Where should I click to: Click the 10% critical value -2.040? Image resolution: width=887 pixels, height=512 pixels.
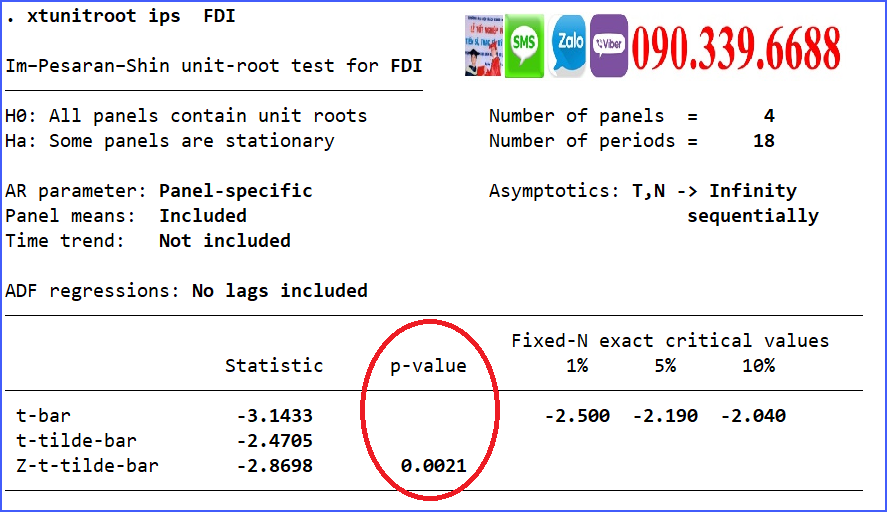[753, 415]
